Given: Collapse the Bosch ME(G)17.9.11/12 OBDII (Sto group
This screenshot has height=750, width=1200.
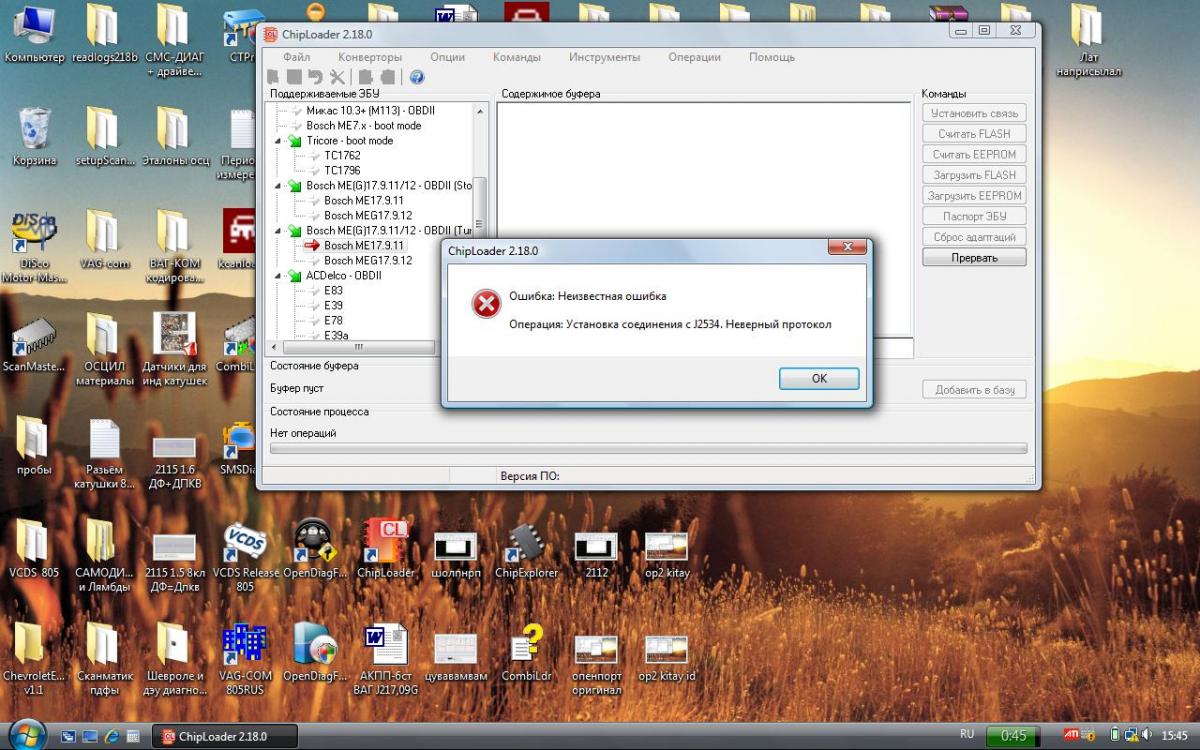Looking at the screenshot, I should pyautogui.click(x=278, y=186).
